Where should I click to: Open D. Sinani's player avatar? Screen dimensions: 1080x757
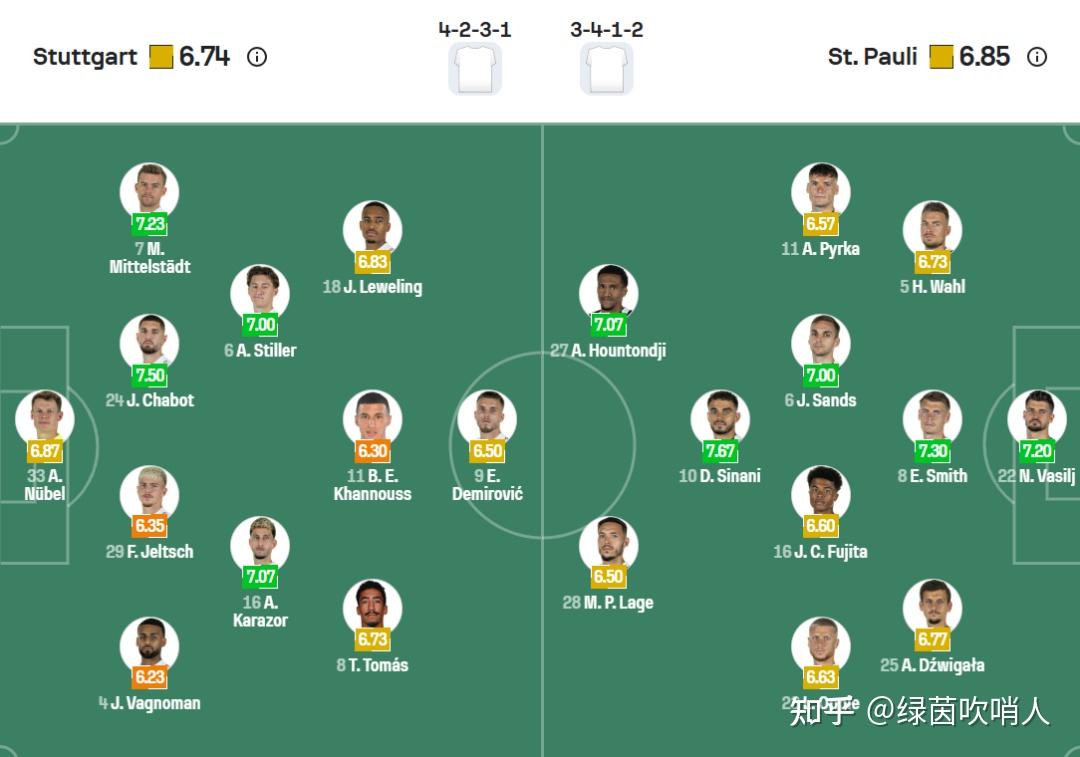pos(720,417)
